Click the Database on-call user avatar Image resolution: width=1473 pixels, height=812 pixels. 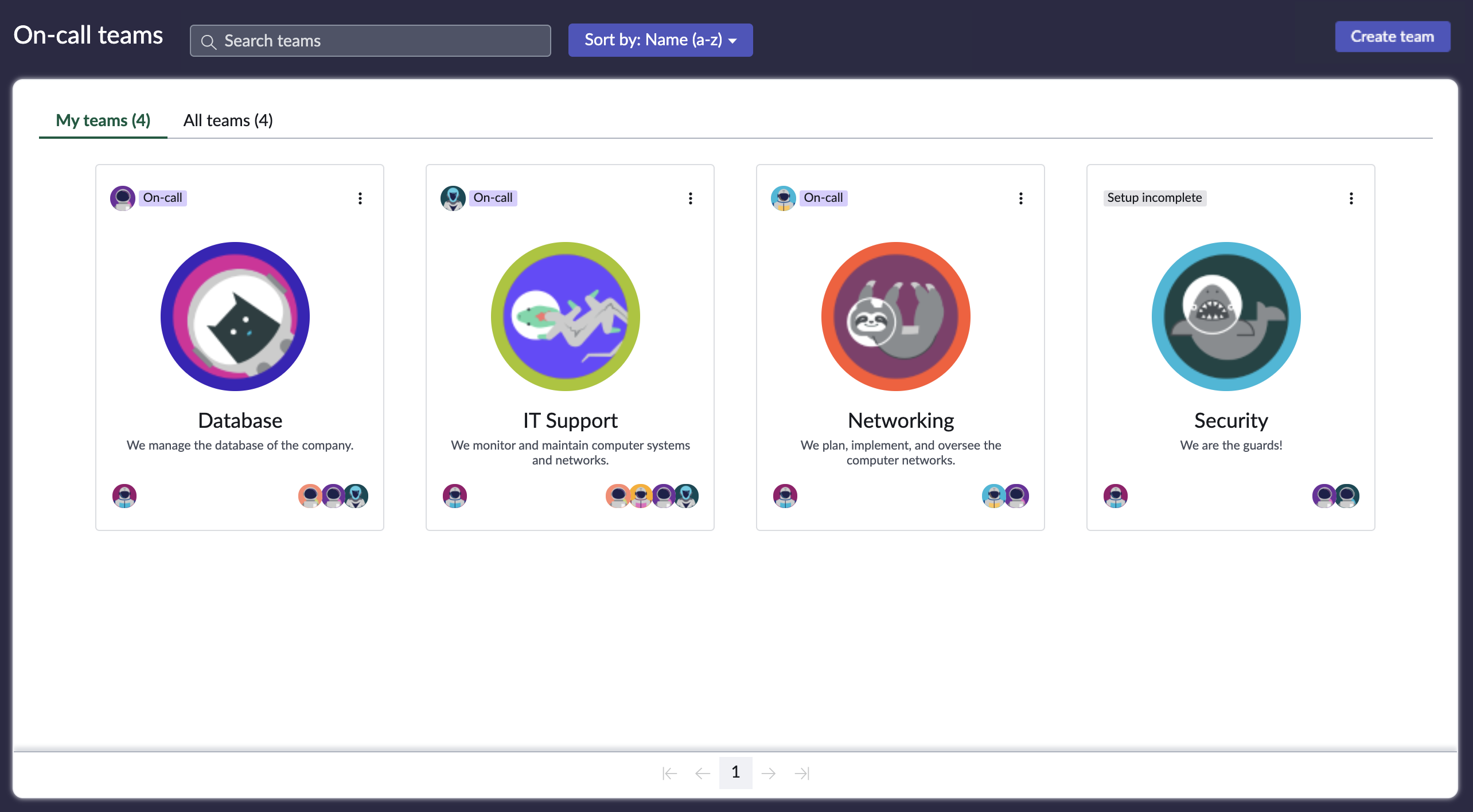click(122, 198)
